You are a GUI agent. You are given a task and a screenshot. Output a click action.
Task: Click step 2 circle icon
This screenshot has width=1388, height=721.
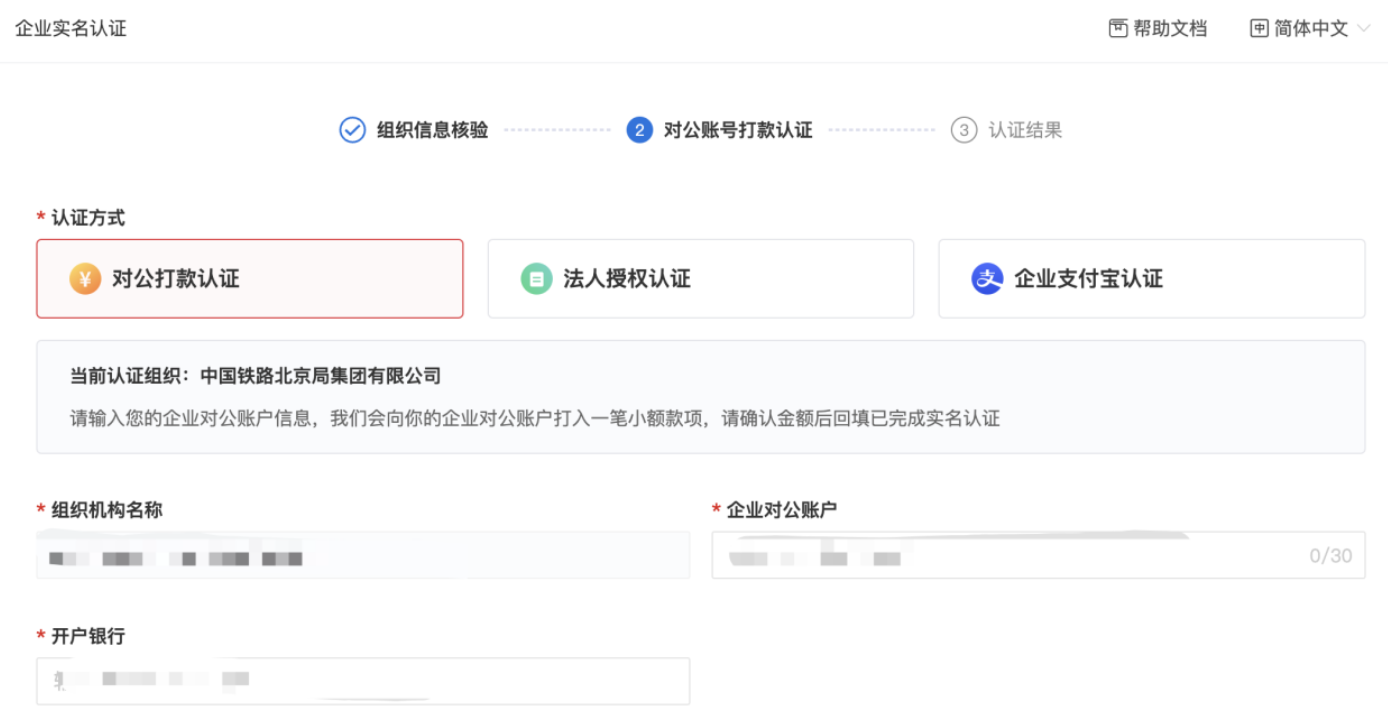point(640,130)
